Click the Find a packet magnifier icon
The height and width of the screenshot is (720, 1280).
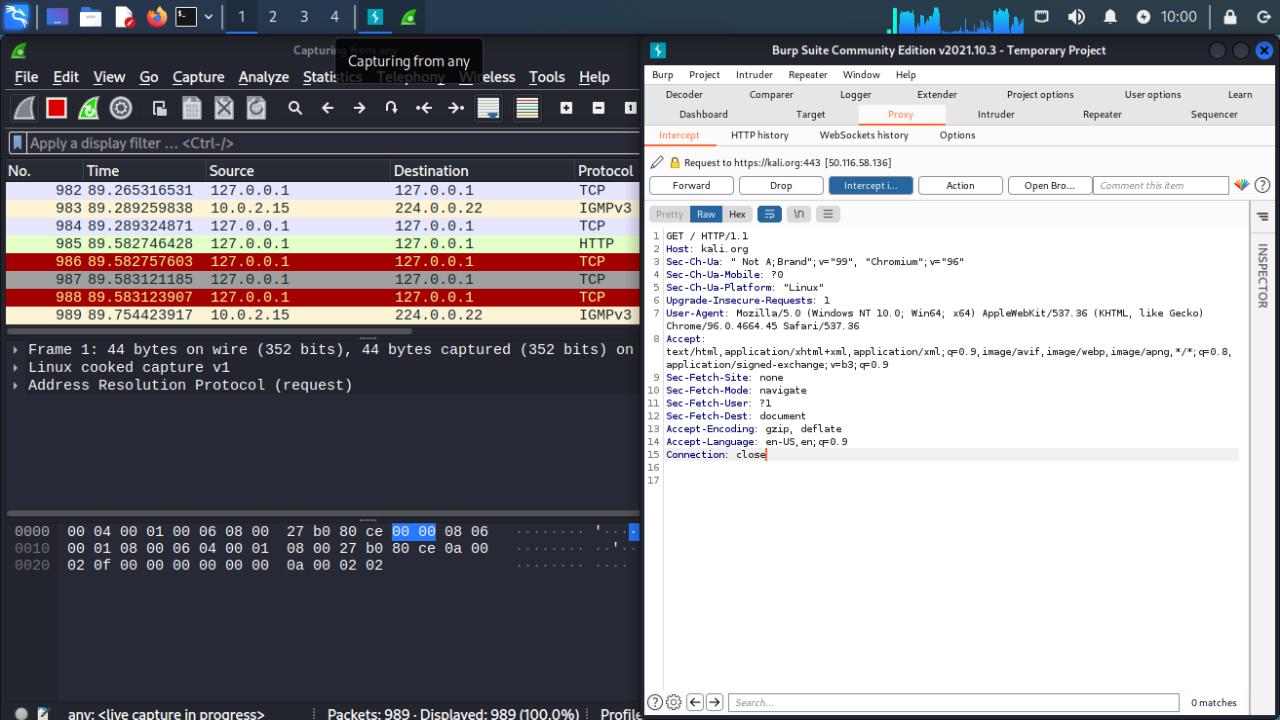[295, 108]
